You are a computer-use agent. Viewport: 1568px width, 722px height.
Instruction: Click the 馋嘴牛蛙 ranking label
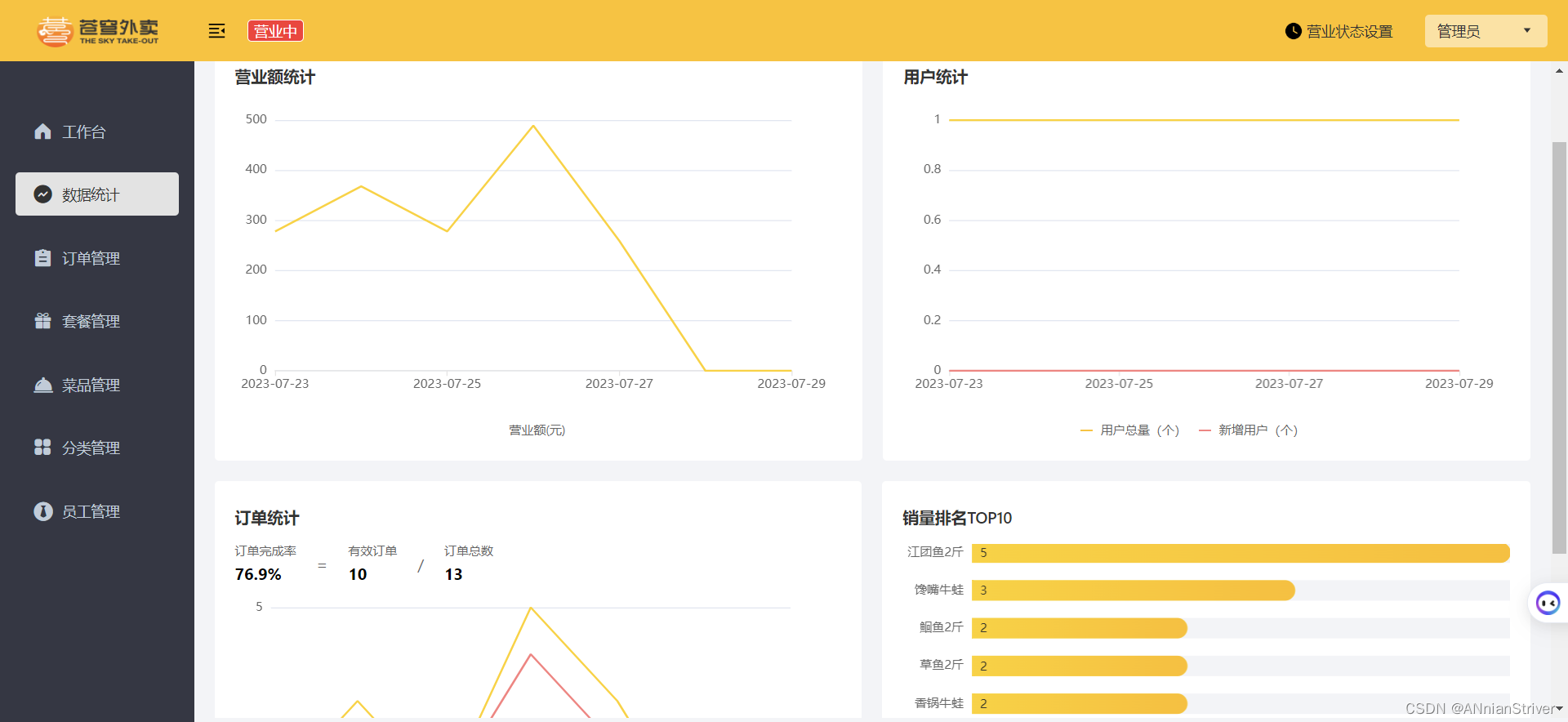939,590
